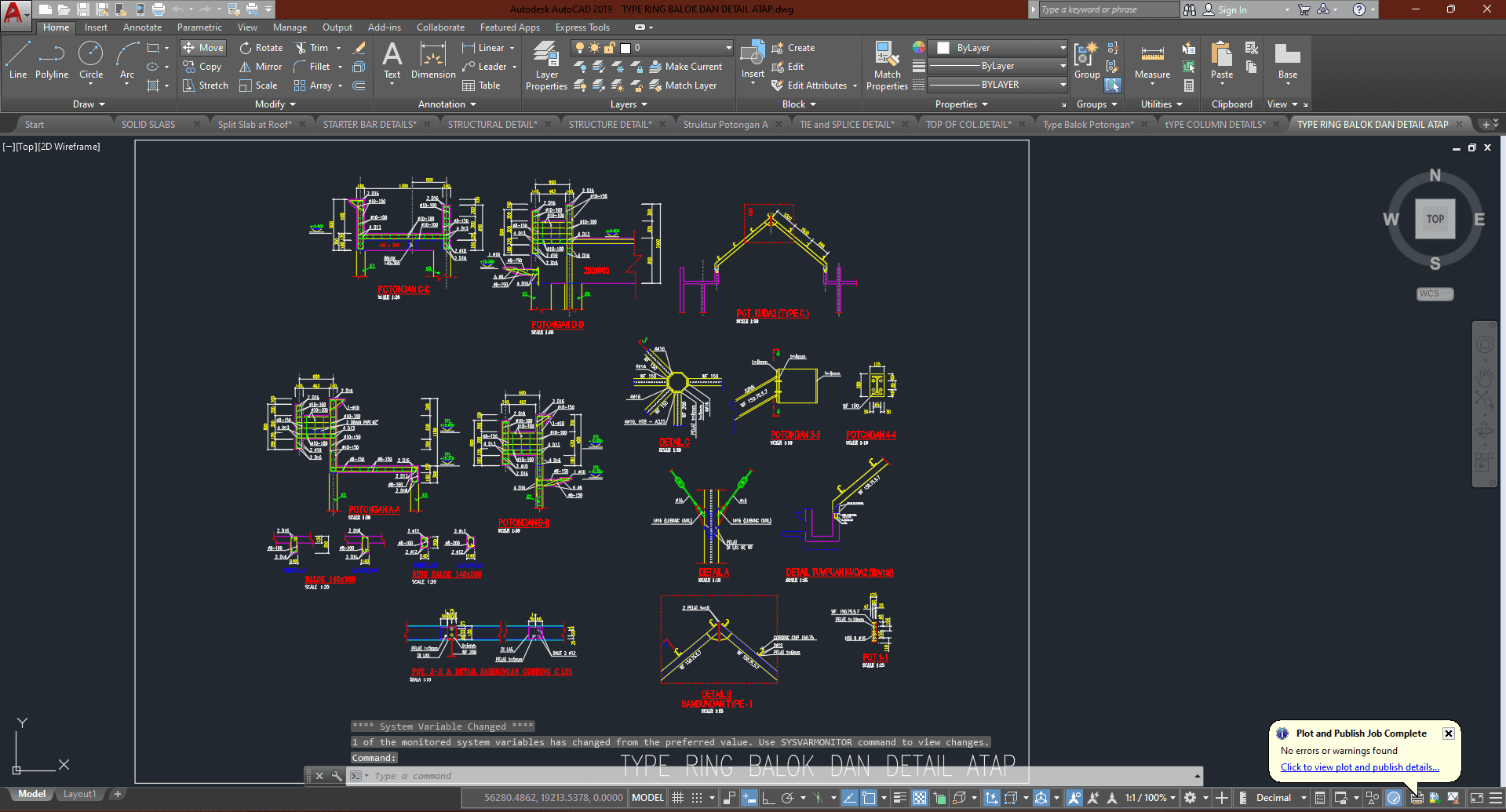Image resolution: width=1506 pixels, height=812 pixels.
Task: Click the plot and publish details link
Action: coord(1359,767)
